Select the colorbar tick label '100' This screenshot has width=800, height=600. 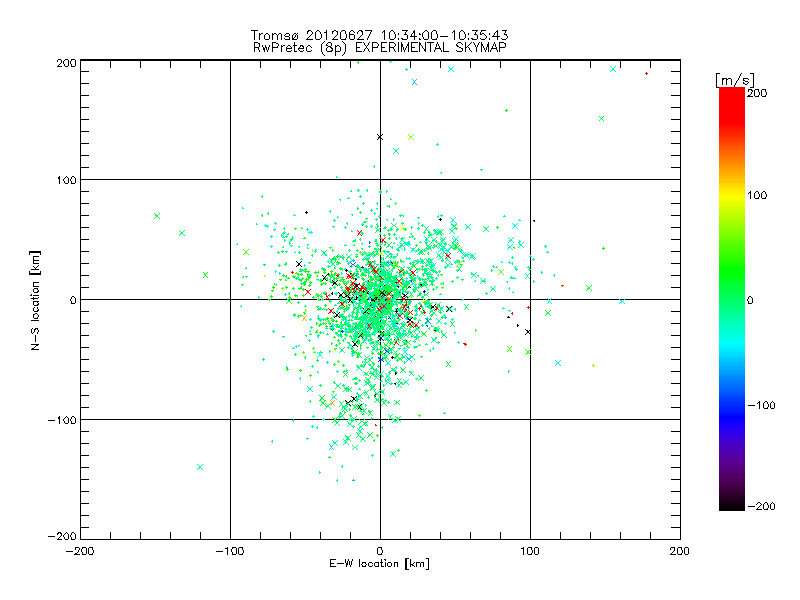coord(757,195)
